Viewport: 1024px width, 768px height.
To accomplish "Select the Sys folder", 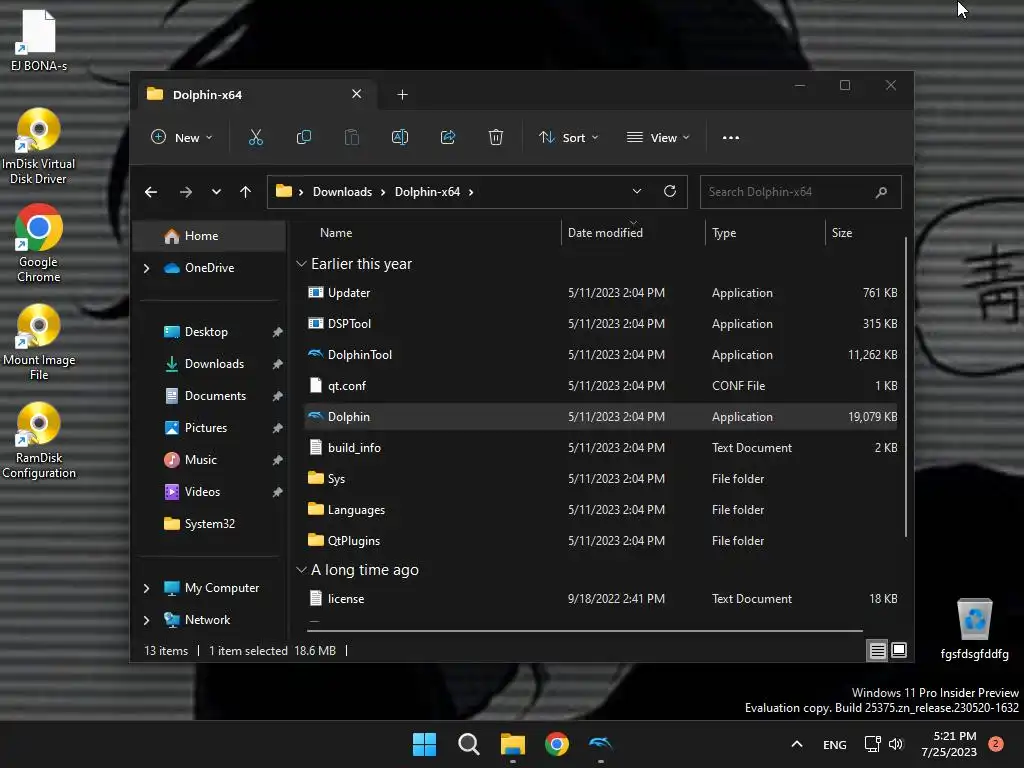I will [x=600, y=479].
